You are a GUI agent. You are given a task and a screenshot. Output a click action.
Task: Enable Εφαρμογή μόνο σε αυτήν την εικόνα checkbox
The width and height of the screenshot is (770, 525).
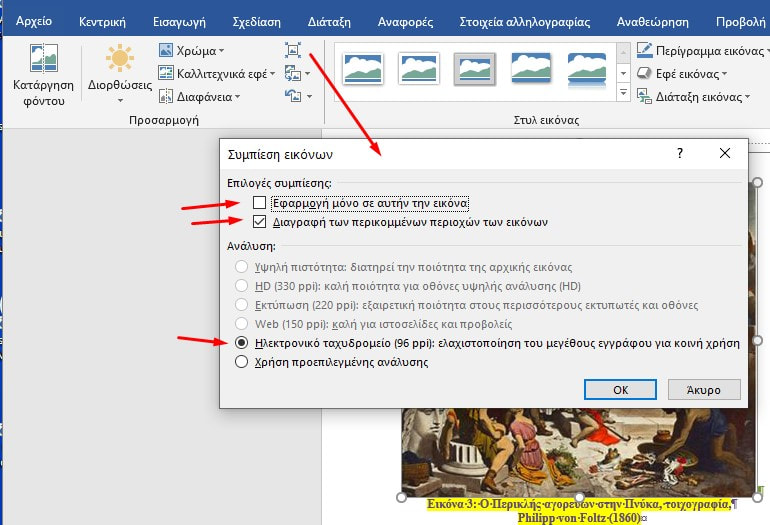click(x=260, y=203)
